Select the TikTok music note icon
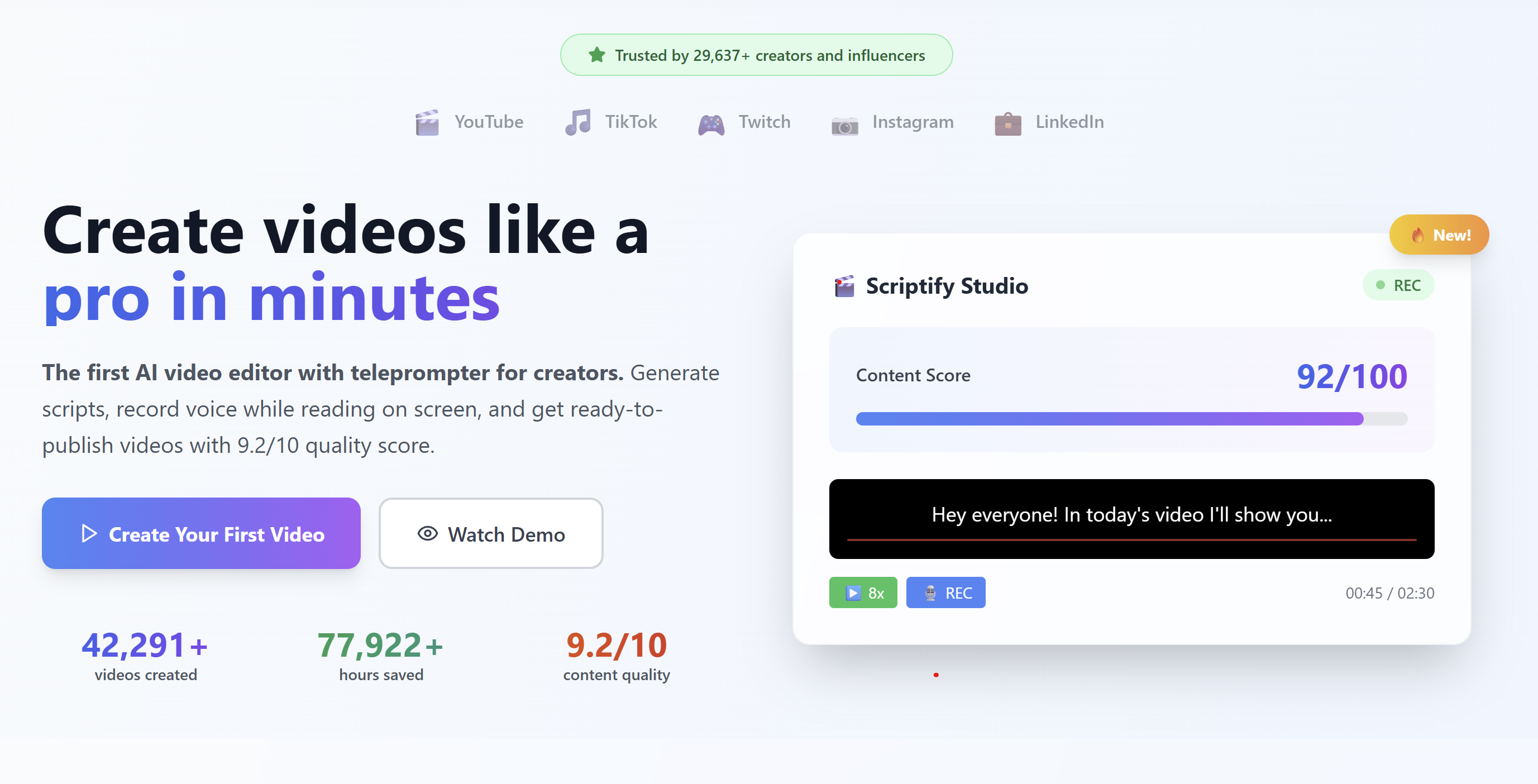This screenshot has height=784, width=1538. pos(577,122)
